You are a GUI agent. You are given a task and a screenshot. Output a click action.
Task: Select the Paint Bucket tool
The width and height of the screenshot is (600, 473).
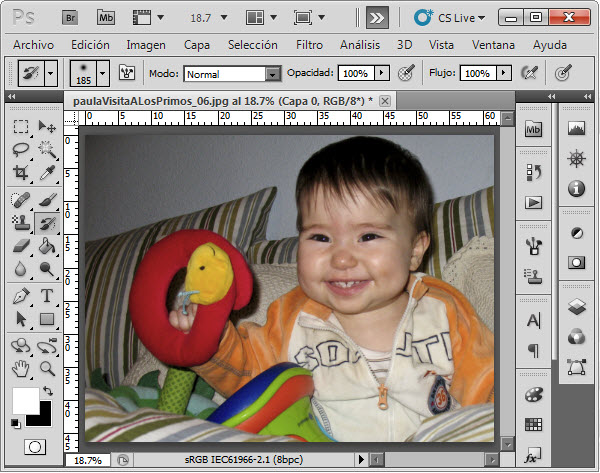click(47, 246)
